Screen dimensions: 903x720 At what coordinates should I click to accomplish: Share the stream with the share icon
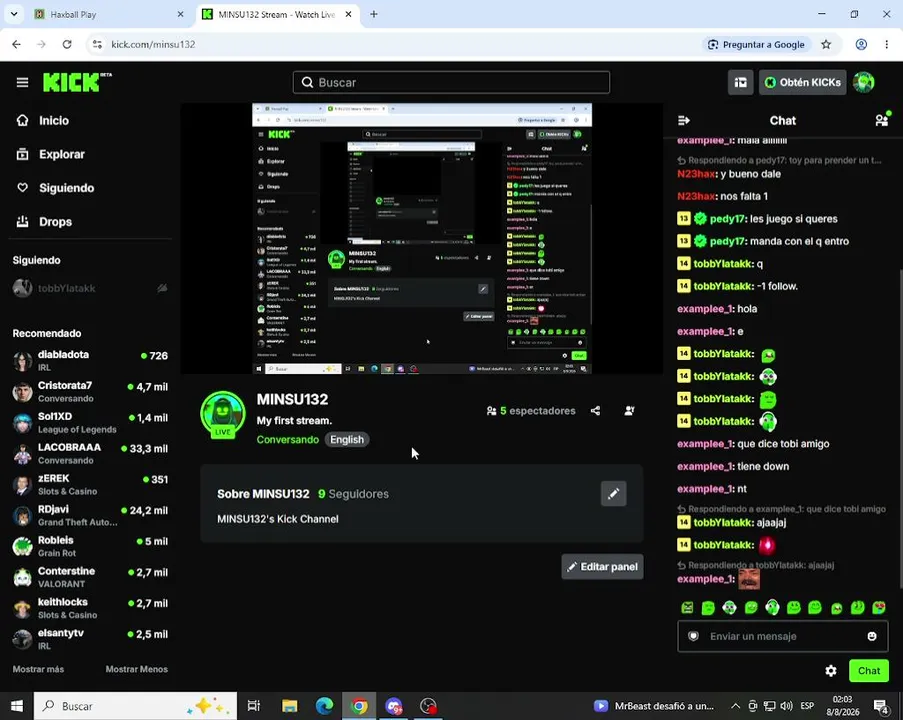point(595,411)
